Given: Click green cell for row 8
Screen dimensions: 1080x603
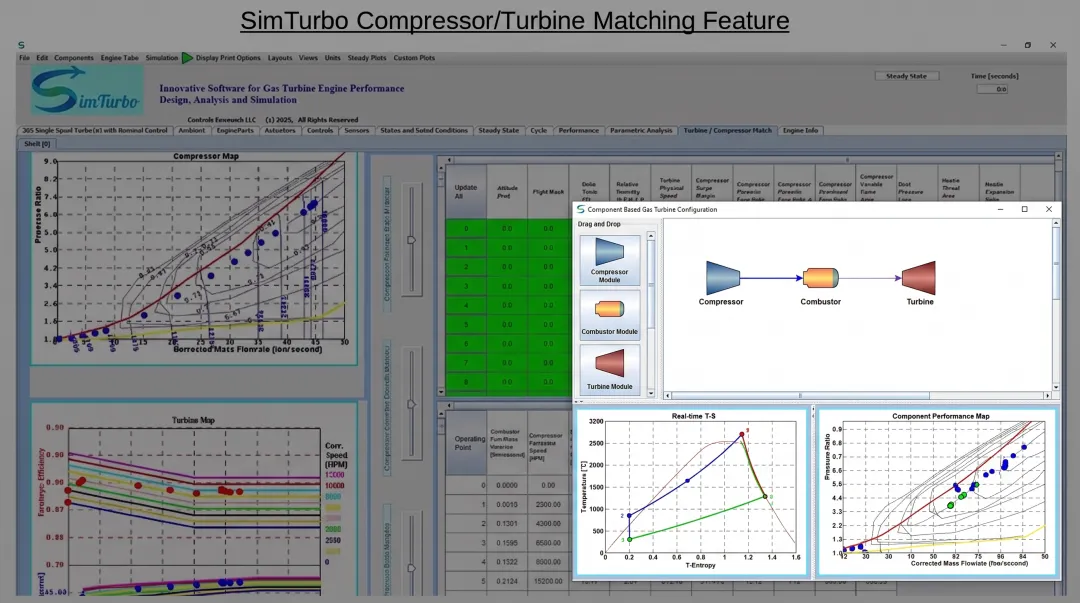Looking at the screenshot, I should tap(466, 382).
